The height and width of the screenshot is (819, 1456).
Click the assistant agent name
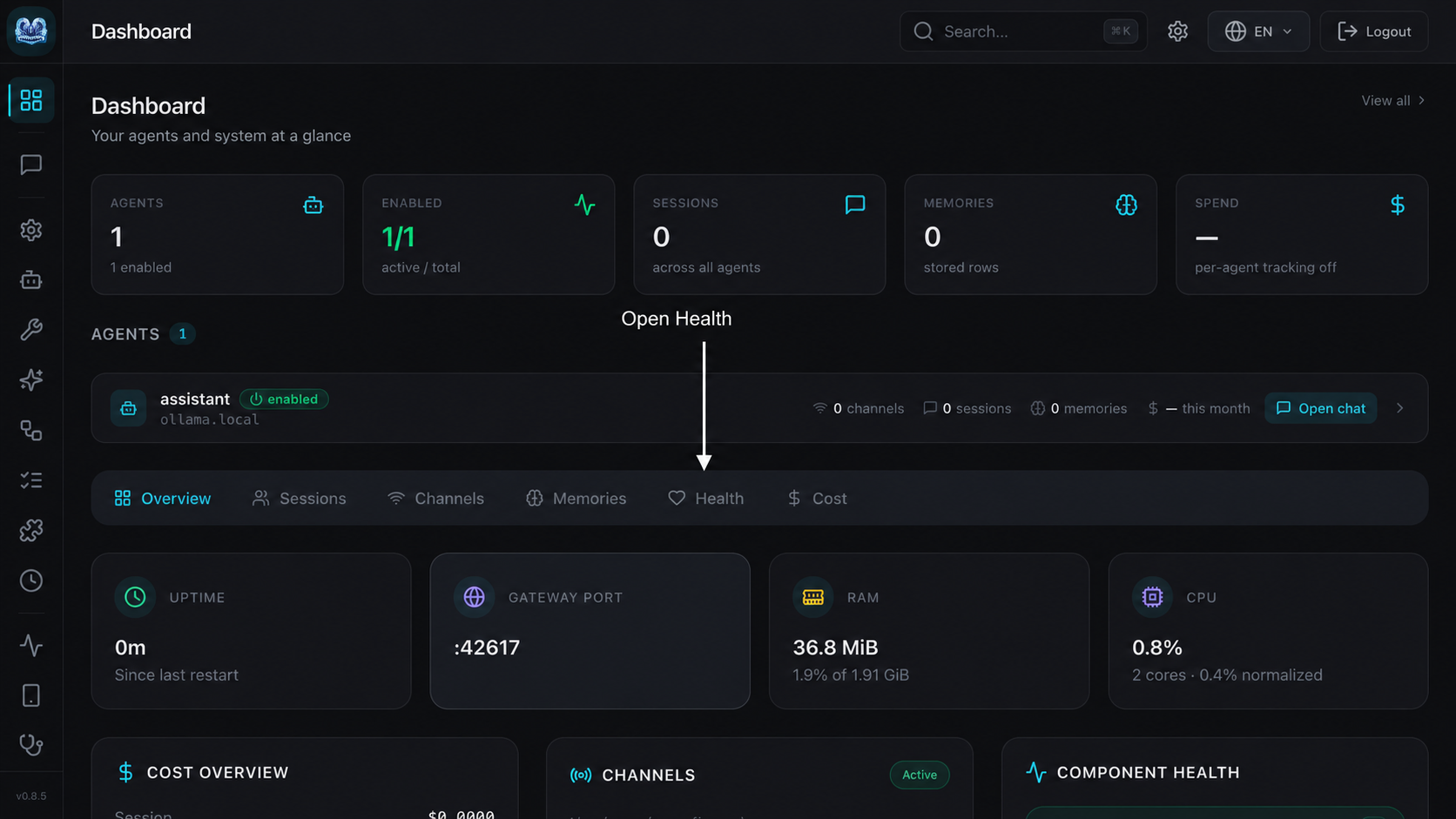pyautogui.click(x=195, y=399)
